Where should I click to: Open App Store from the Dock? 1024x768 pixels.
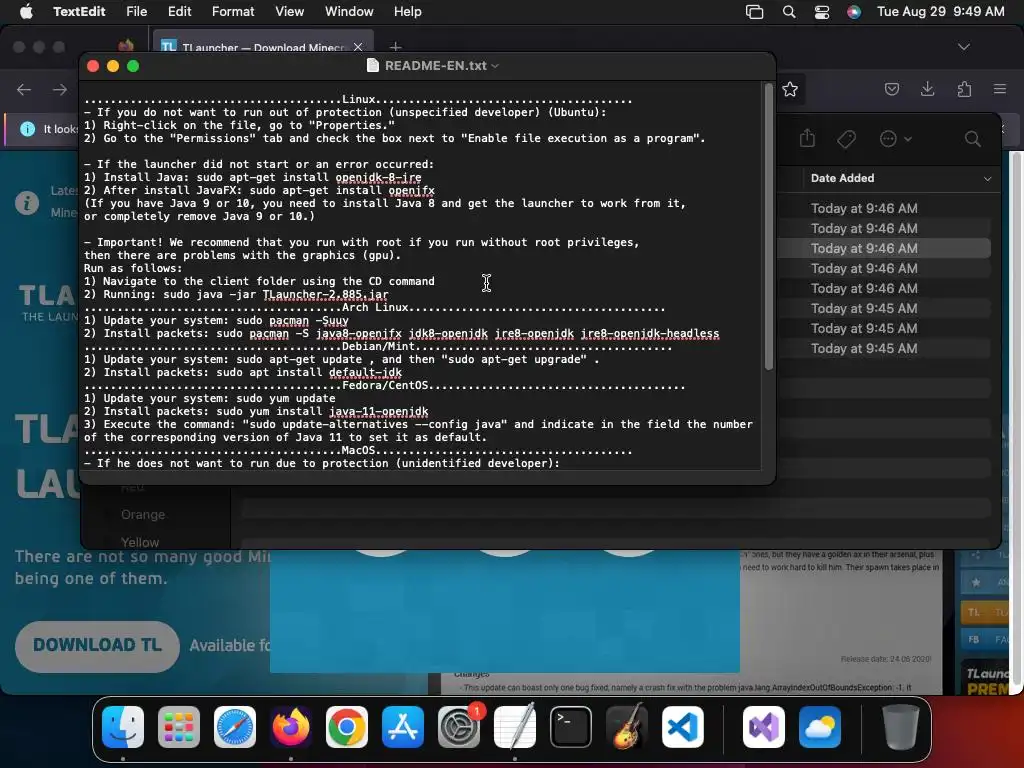coord(403,727)
